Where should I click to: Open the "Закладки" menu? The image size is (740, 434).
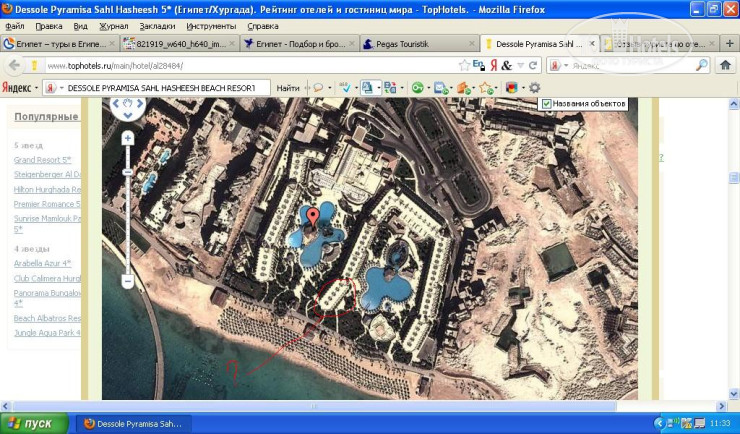pos(157,26)
